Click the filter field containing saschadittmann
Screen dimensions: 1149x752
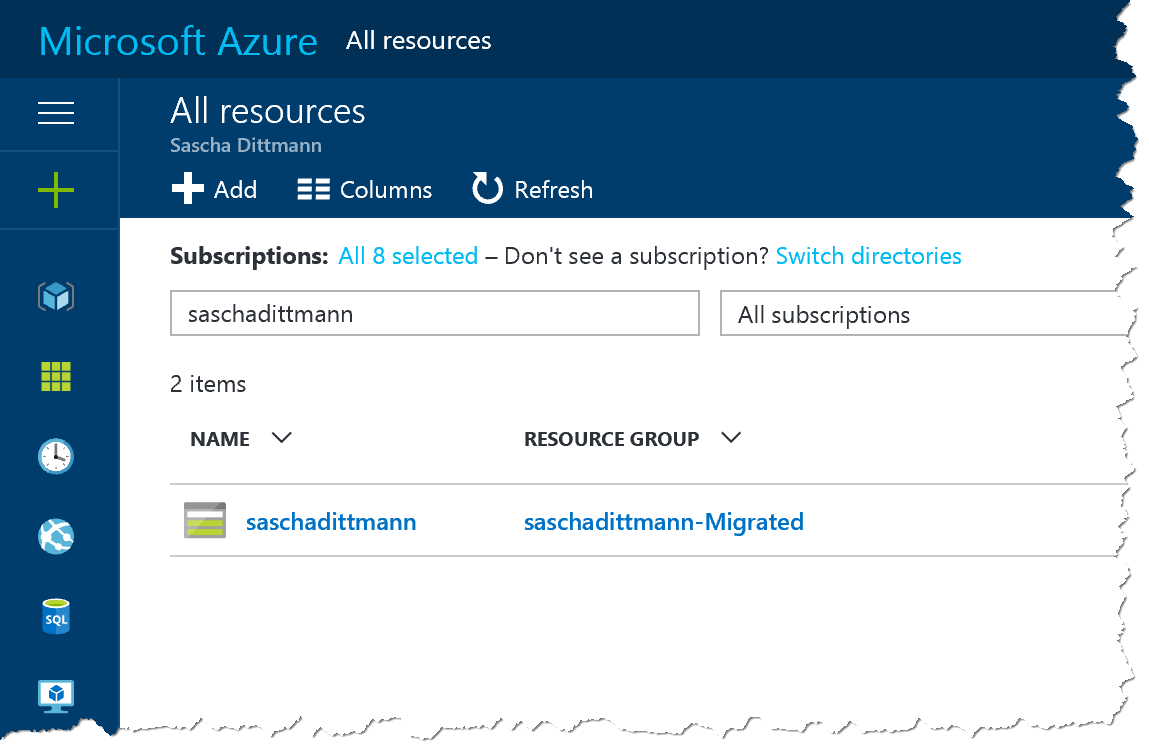434,314
